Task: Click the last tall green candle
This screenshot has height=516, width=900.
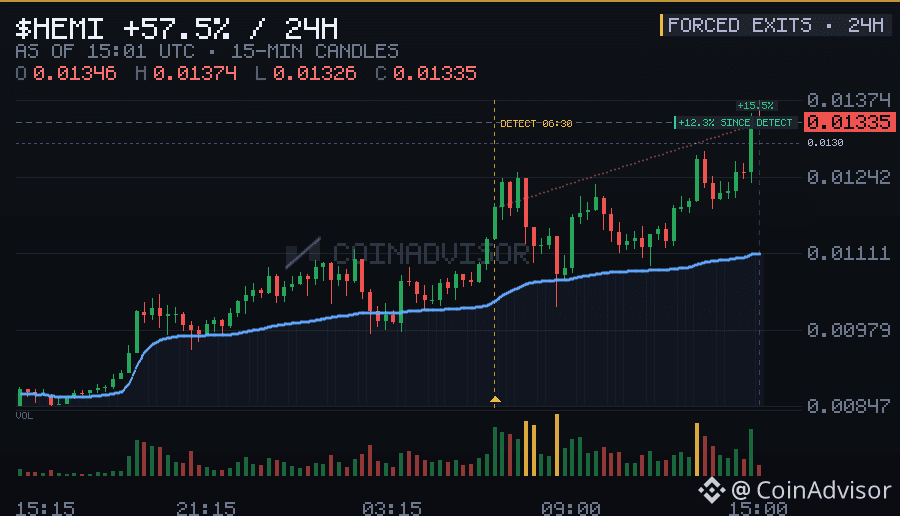Action: point(751,150)
